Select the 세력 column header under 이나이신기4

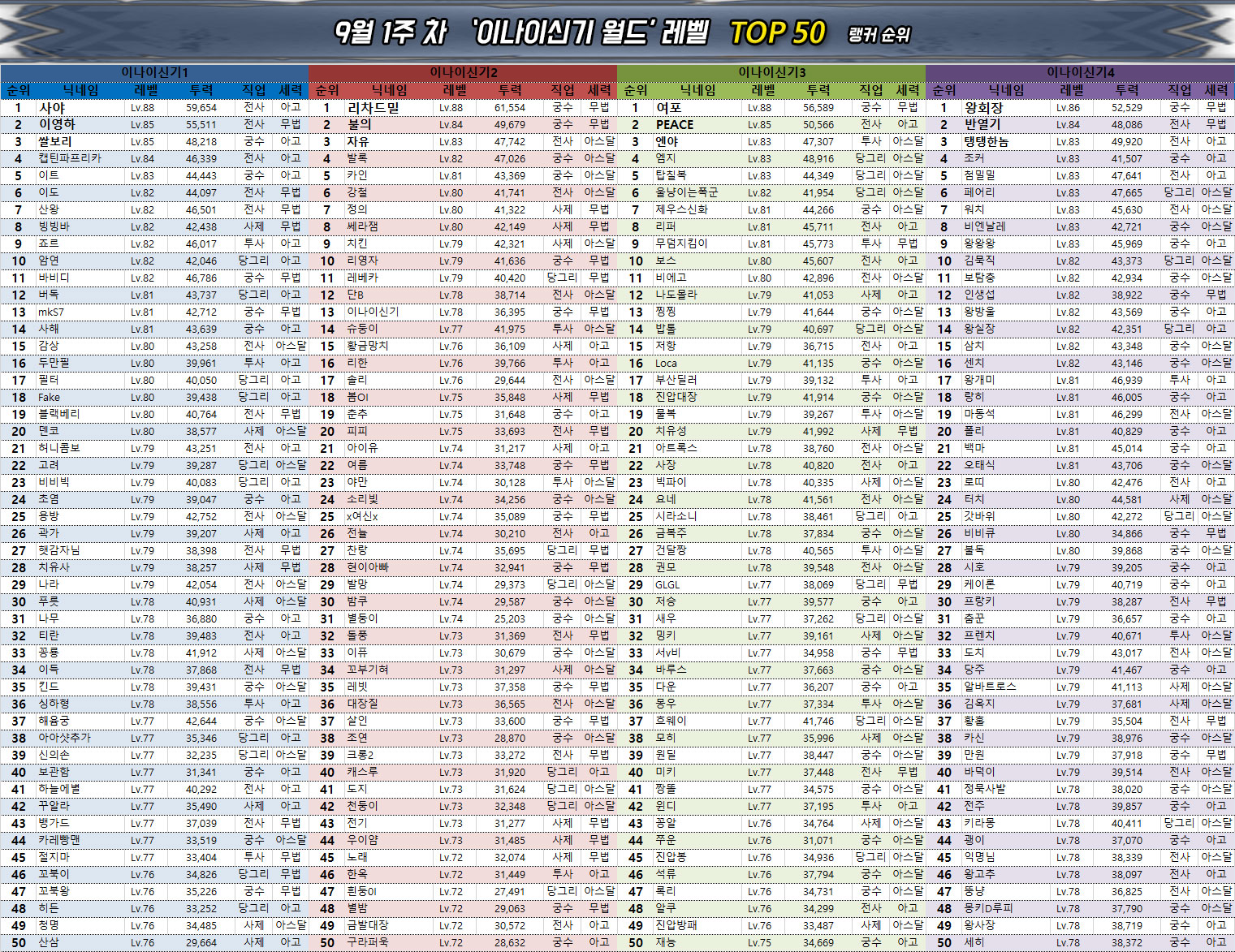[1216, 90]
